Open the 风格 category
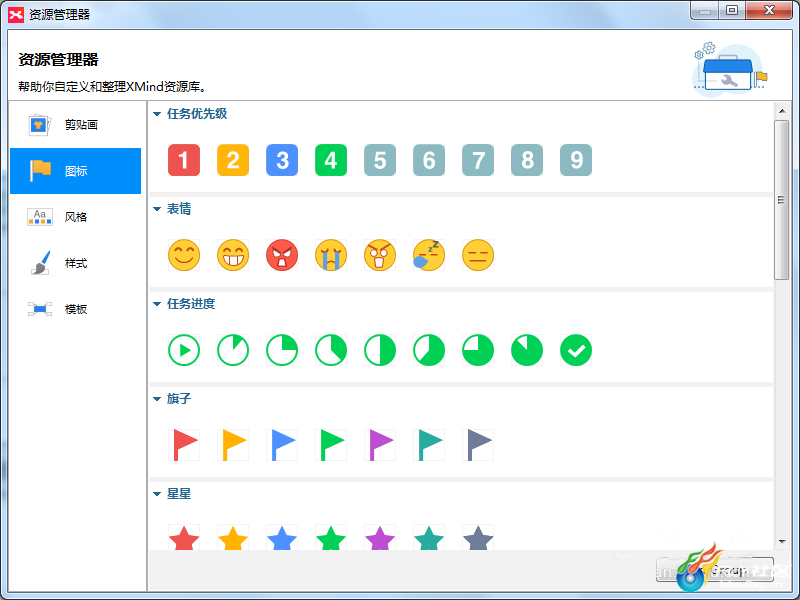Image resolution: width=800 pixels, height=600 pixels. [x=76, y=217]
